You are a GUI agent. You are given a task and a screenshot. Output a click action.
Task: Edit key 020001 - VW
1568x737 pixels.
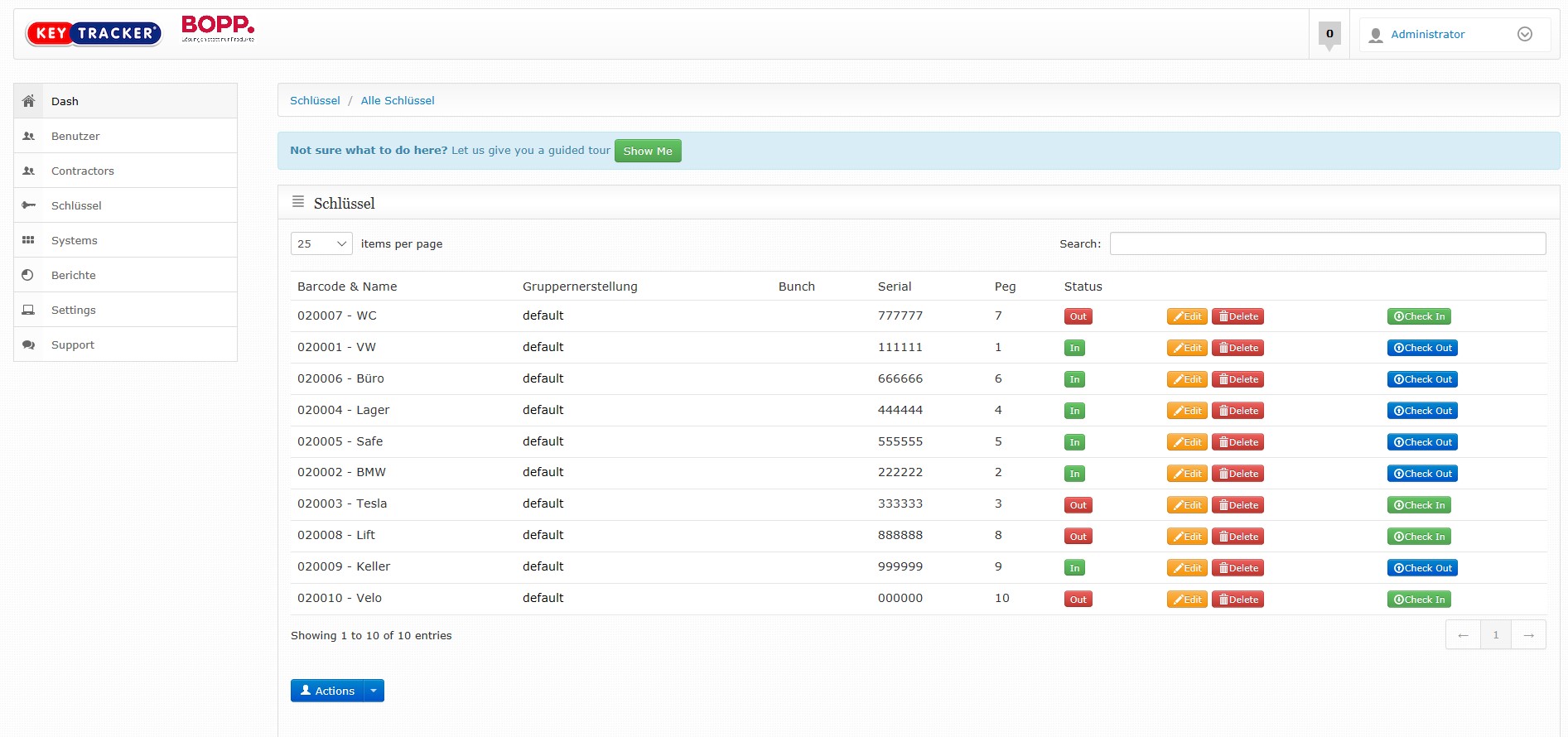[x=1187, y=348]
